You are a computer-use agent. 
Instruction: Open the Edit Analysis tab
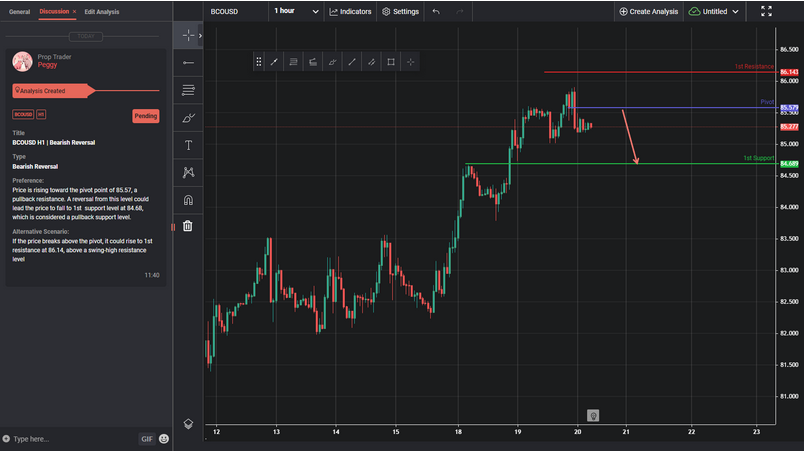coord(102,12)
